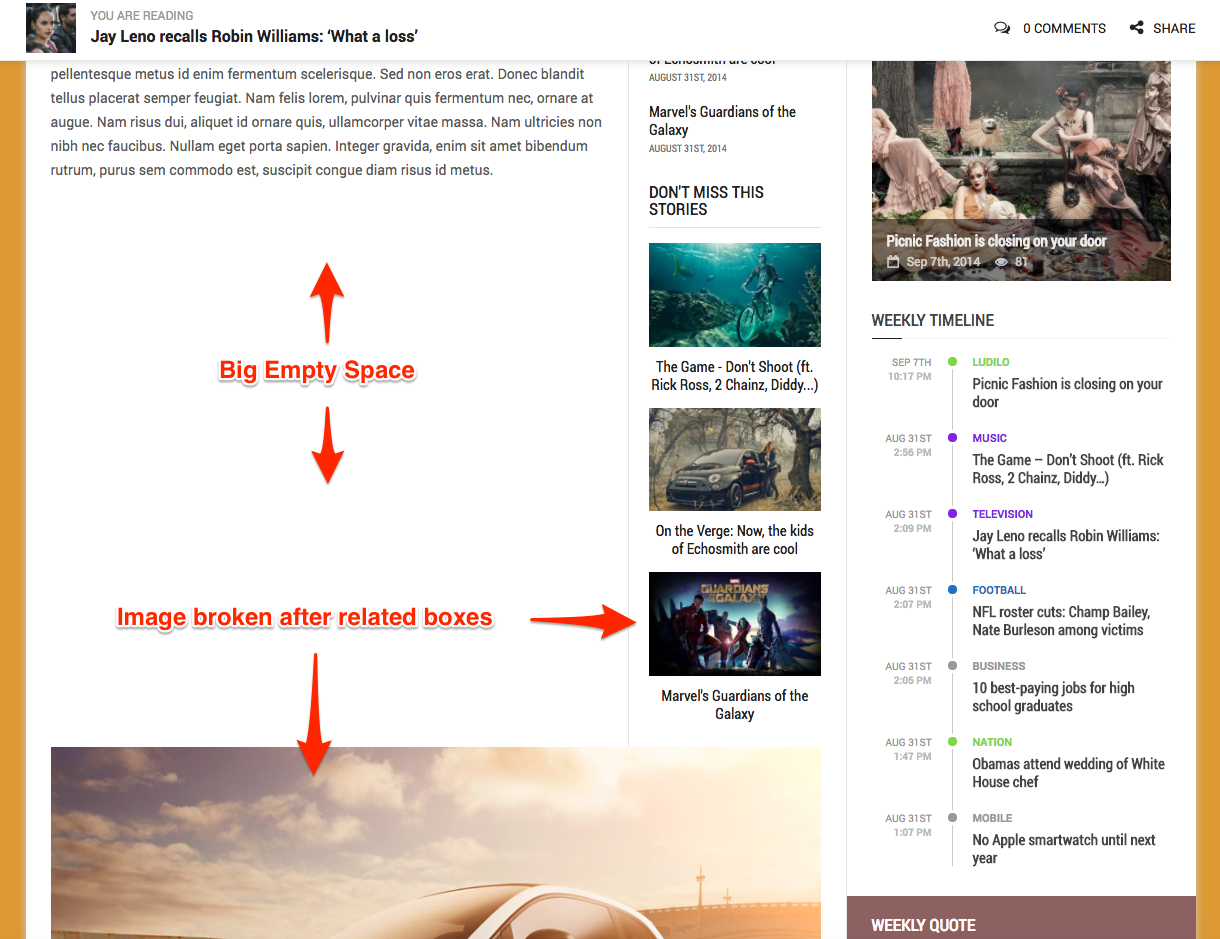Open timeline story '10 best-paying jobs for high school graduates'
This screenshot has height=939, width=1220.
pyautogui.click(x=1054, y=697)
